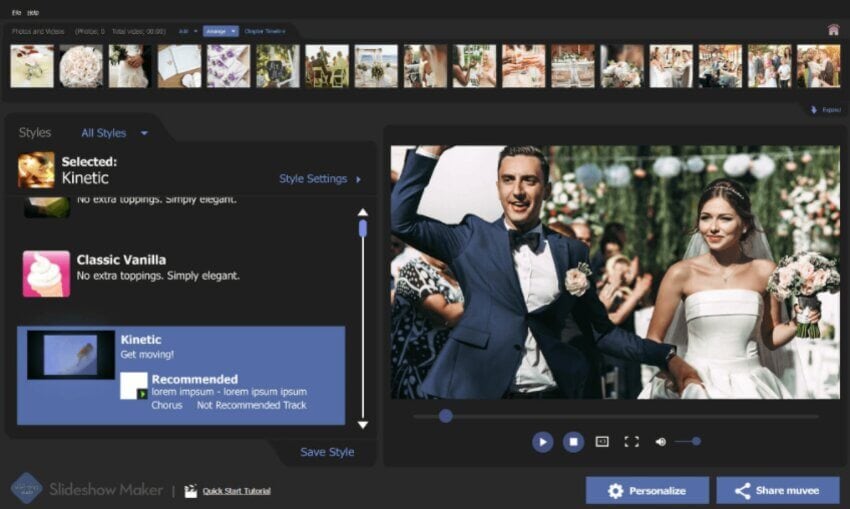Open the Arrange dropdown button
The width and height of the screenshot is (850, 509).
coord(221,31)
